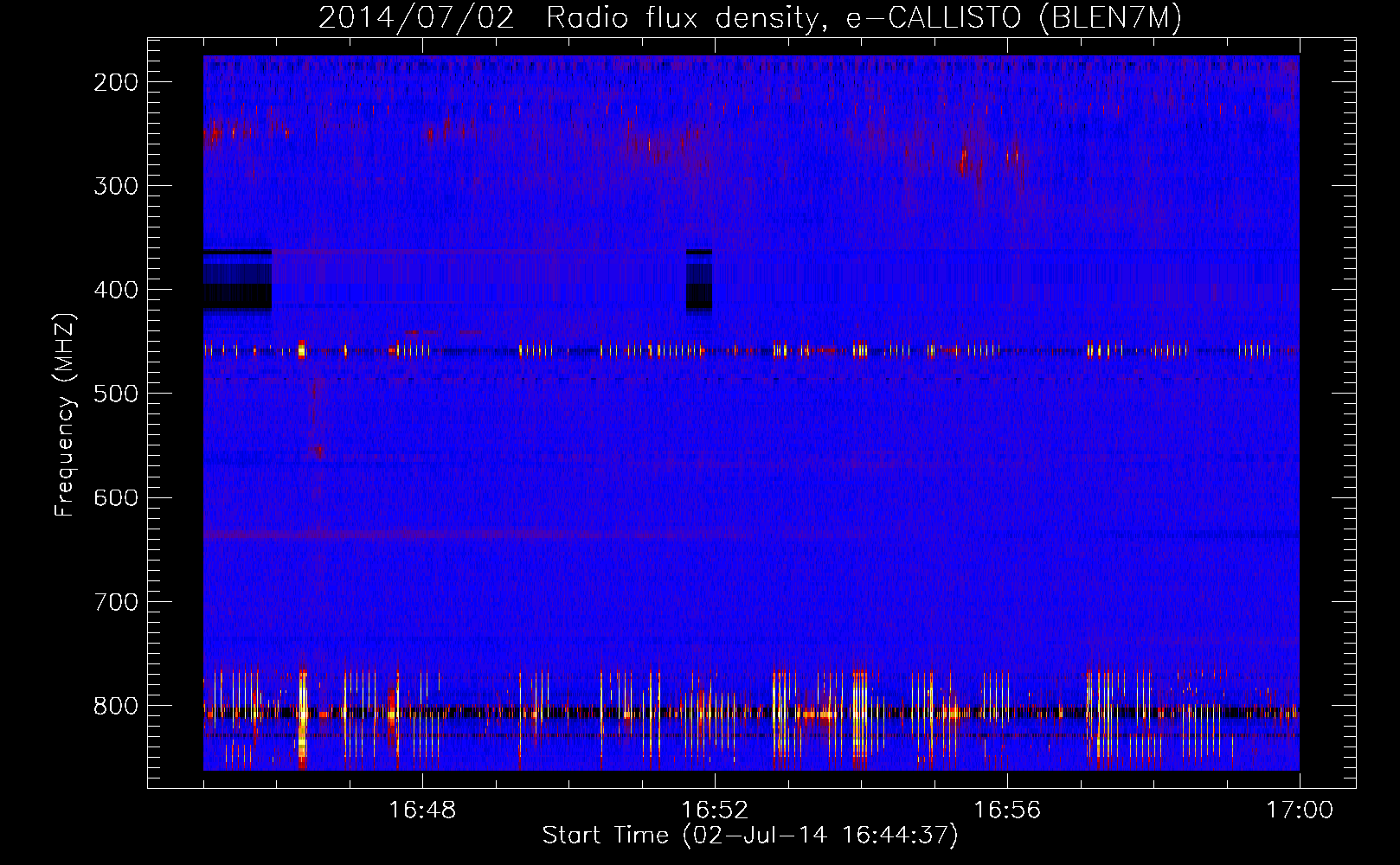Select the 400 frequency tick label
This screenshot has height=865, width=1400.
tap(116, 290)
